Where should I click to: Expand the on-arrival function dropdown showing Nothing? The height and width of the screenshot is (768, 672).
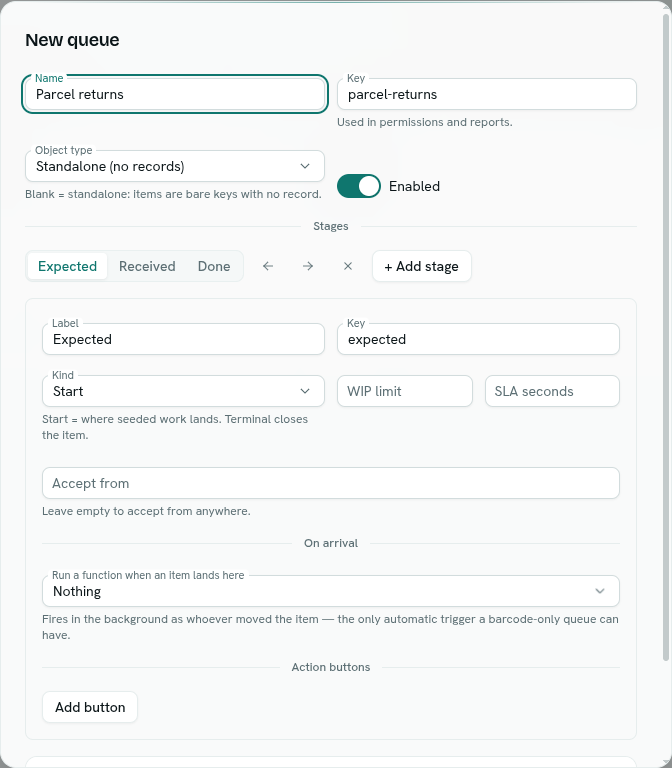click(331, 591)
